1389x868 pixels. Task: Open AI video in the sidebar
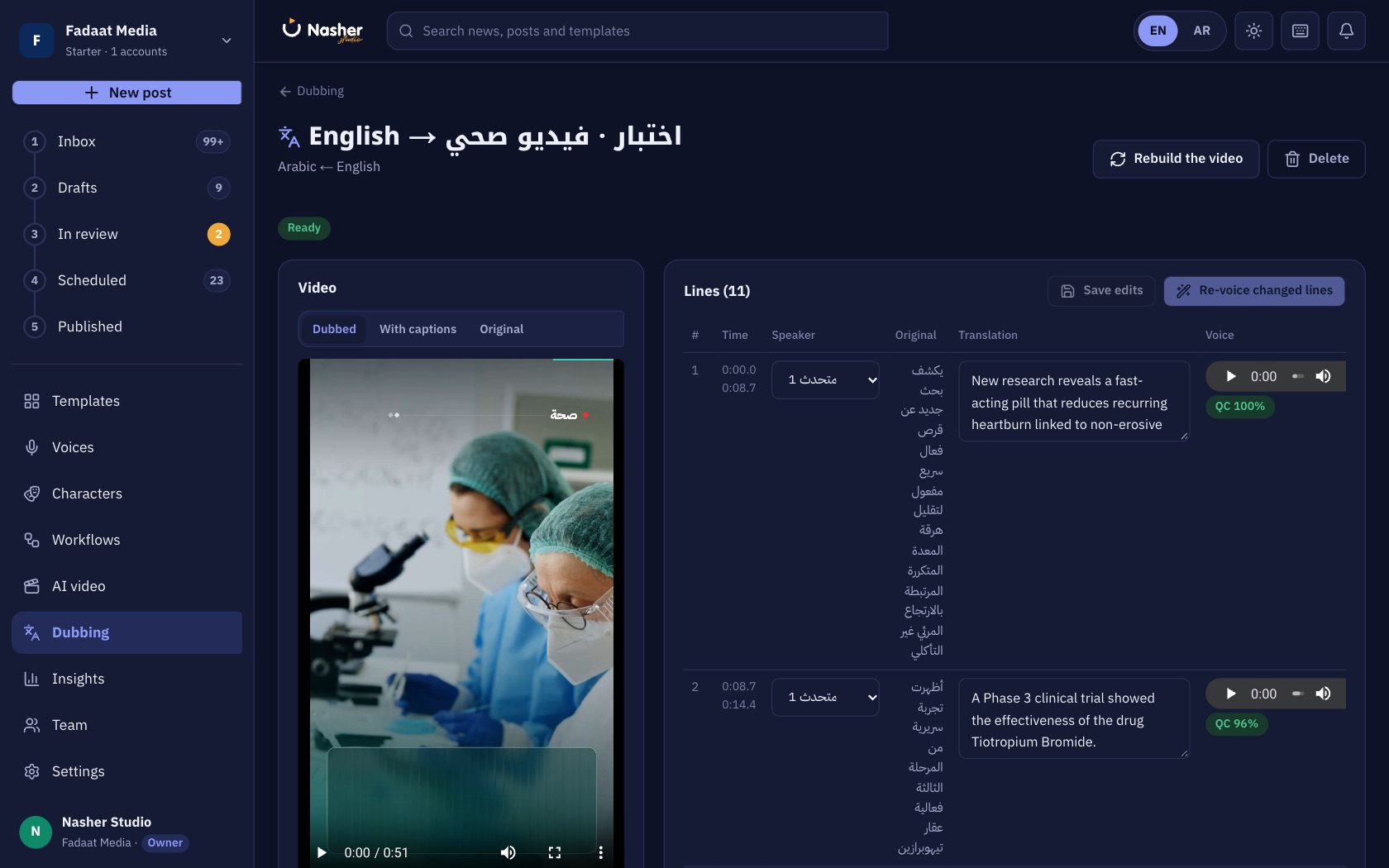coord(126,586)
